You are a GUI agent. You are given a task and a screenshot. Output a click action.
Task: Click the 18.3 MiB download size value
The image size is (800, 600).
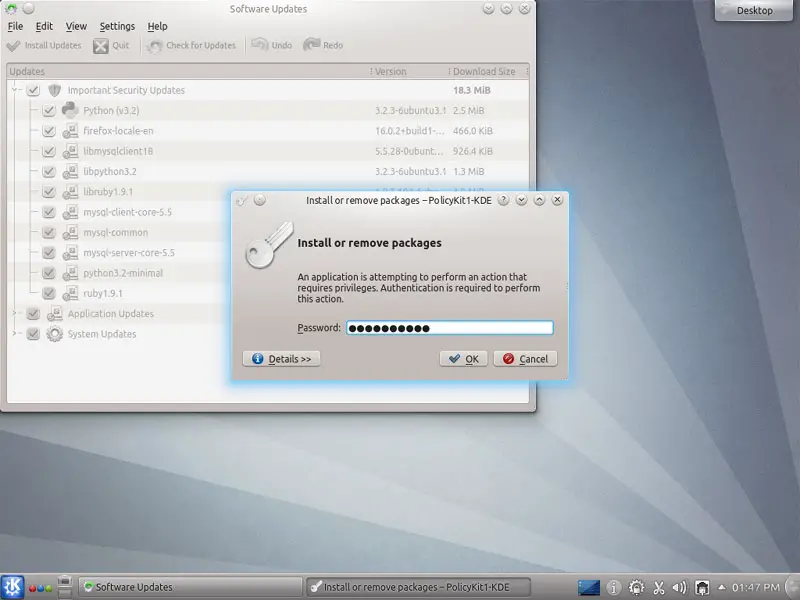tap(471, 90)
